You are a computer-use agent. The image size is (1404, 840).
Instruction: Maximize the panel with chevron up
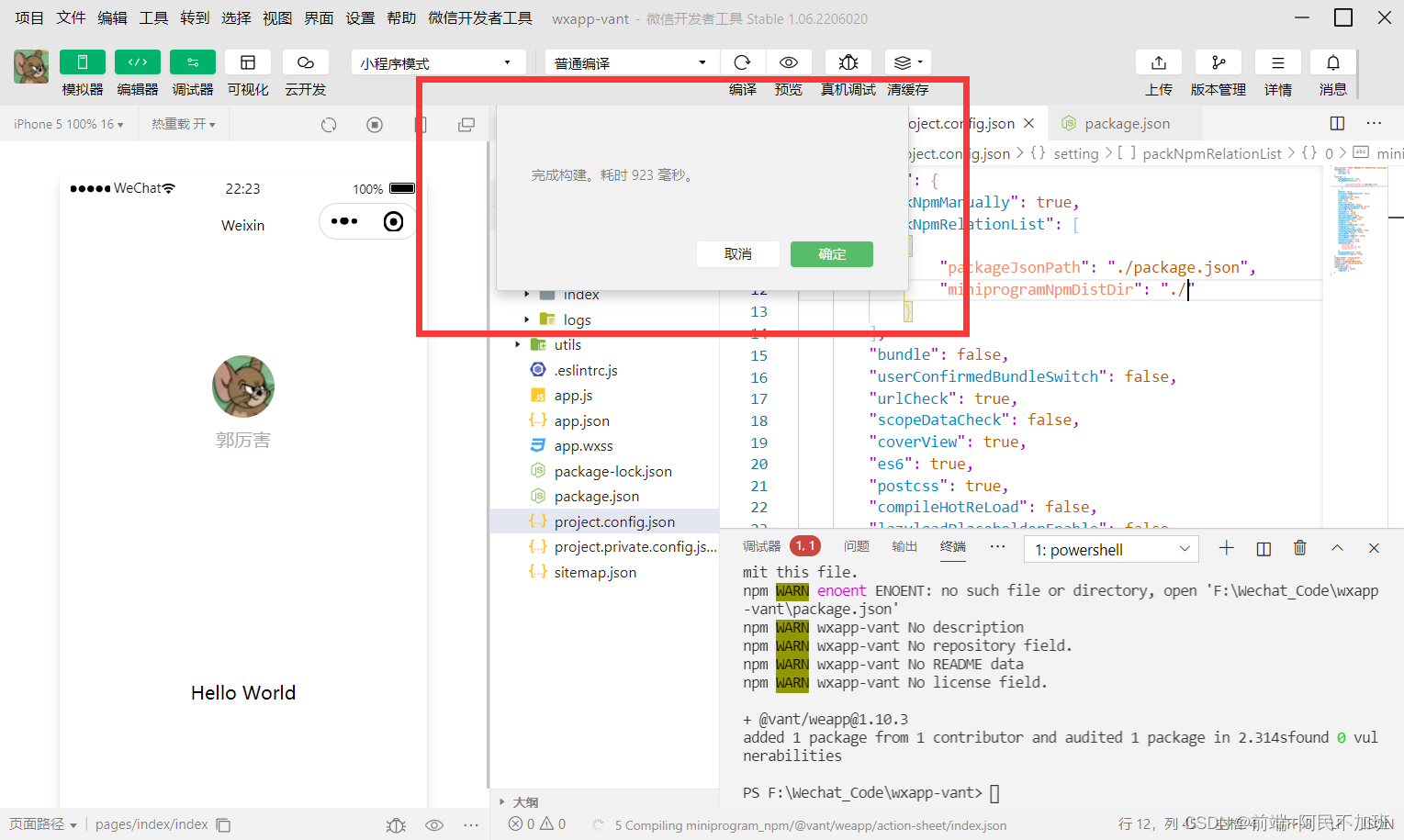(x=1337, y=548)
